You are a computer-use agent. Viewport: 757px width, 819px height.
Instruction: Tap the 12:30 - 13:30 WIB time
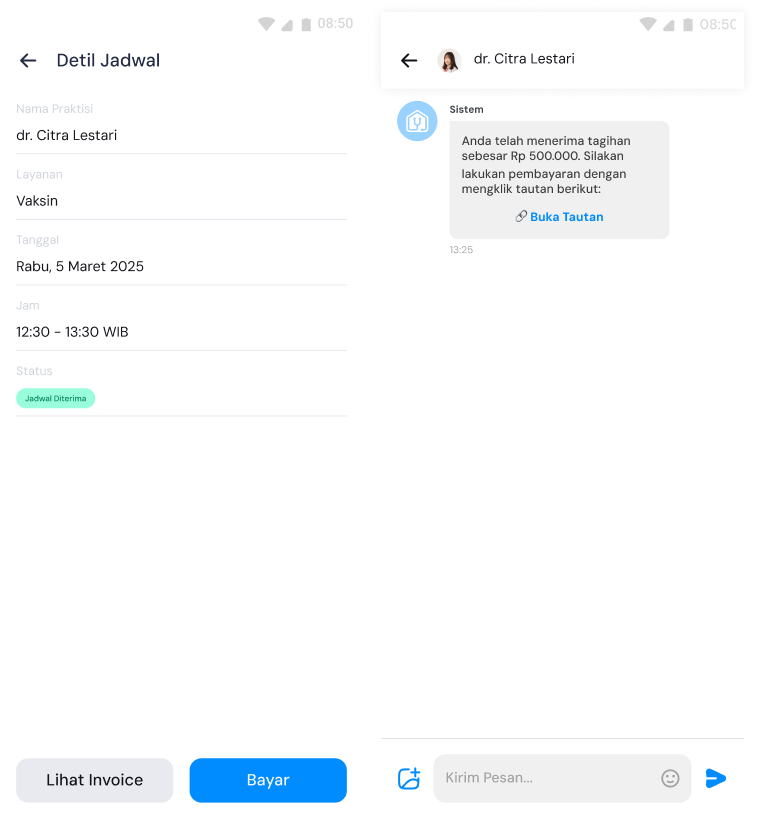[x=72, y=332]
